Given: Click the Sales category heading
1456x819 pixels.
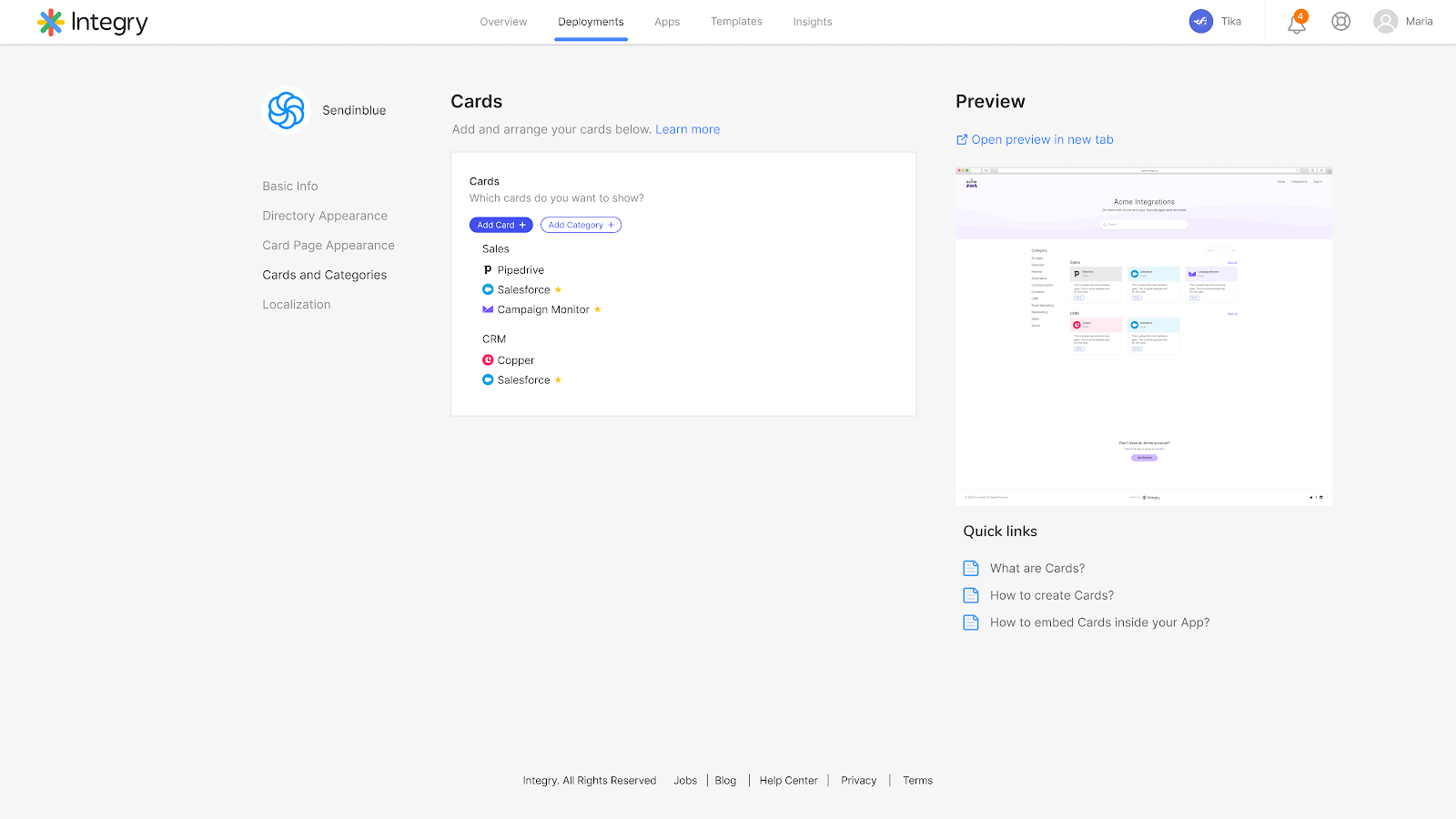Looking at the screenshot, I should 496,248.
